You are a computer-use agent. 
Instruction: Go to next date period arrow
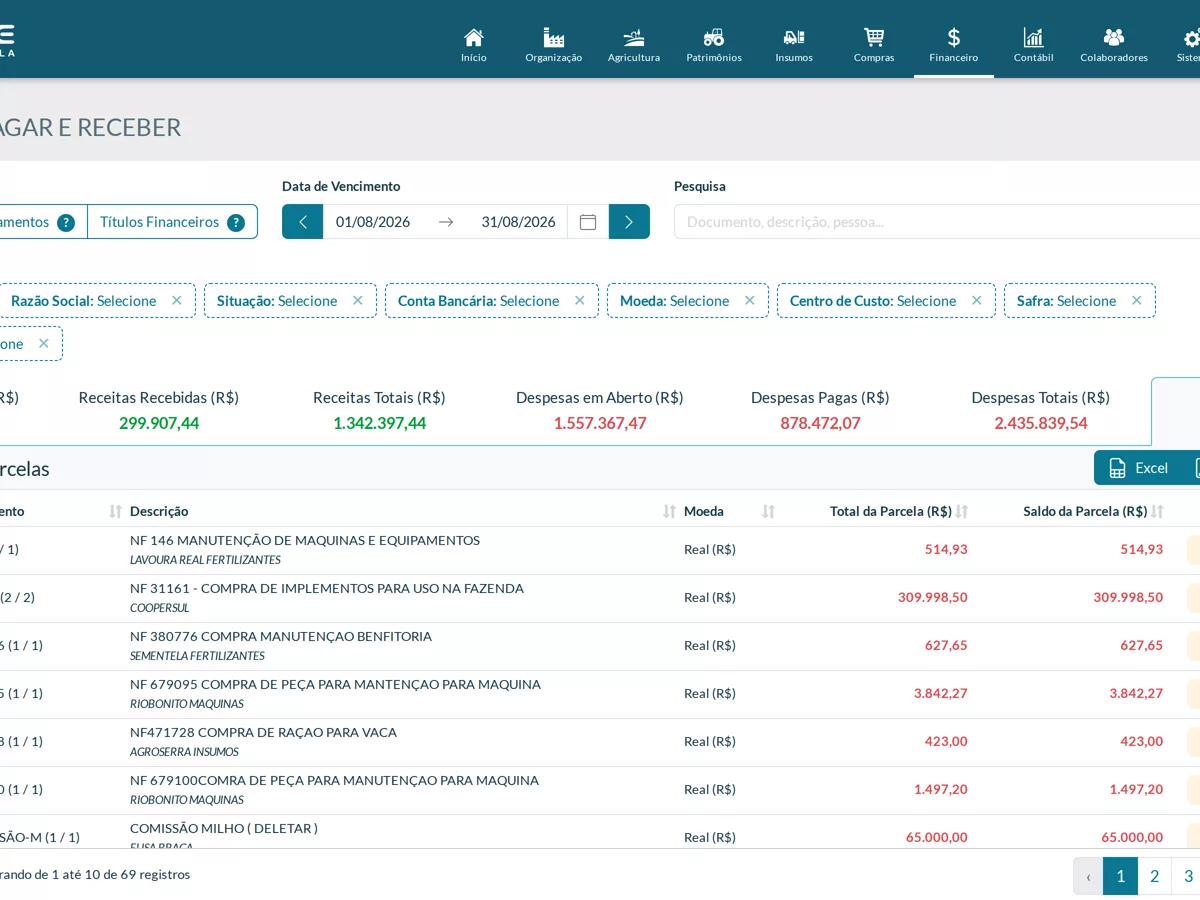tap(629, 222)
